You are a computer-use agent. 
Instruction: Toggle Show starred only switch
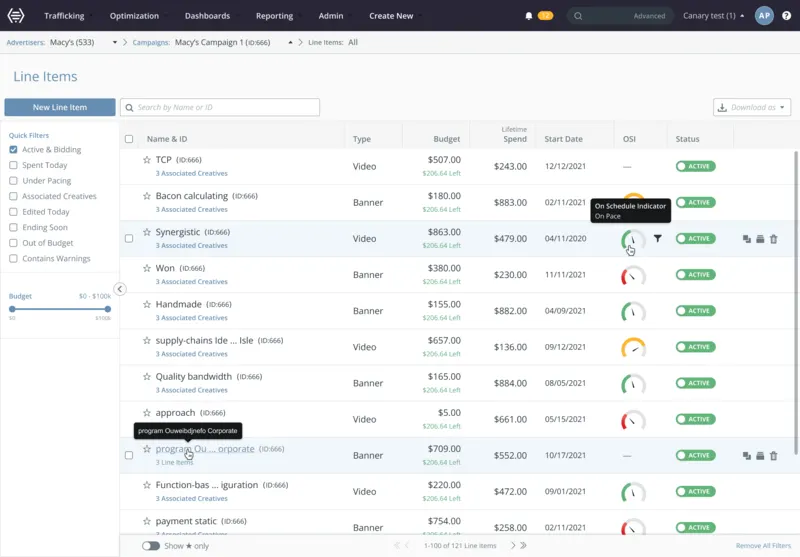click(151, 546)
